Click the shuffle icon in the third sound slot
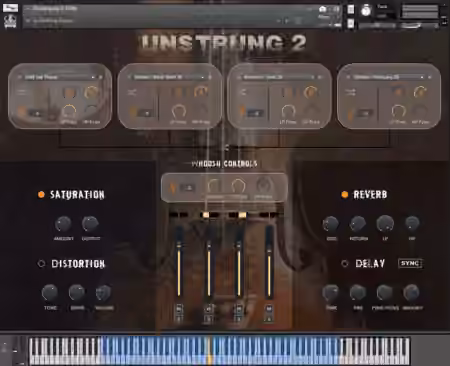The width and height of the screenshot is (450, 366). tap(243, 92)
